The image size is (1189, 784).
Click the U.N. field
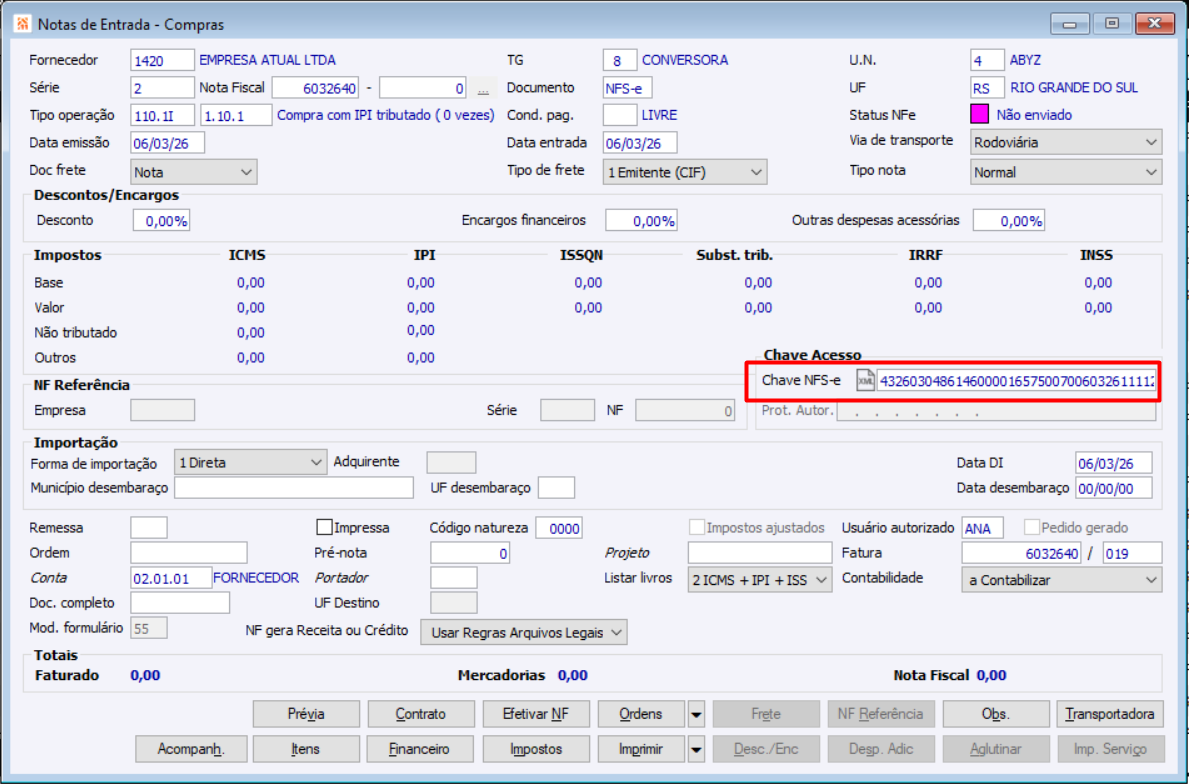click(x=987, y=61)
